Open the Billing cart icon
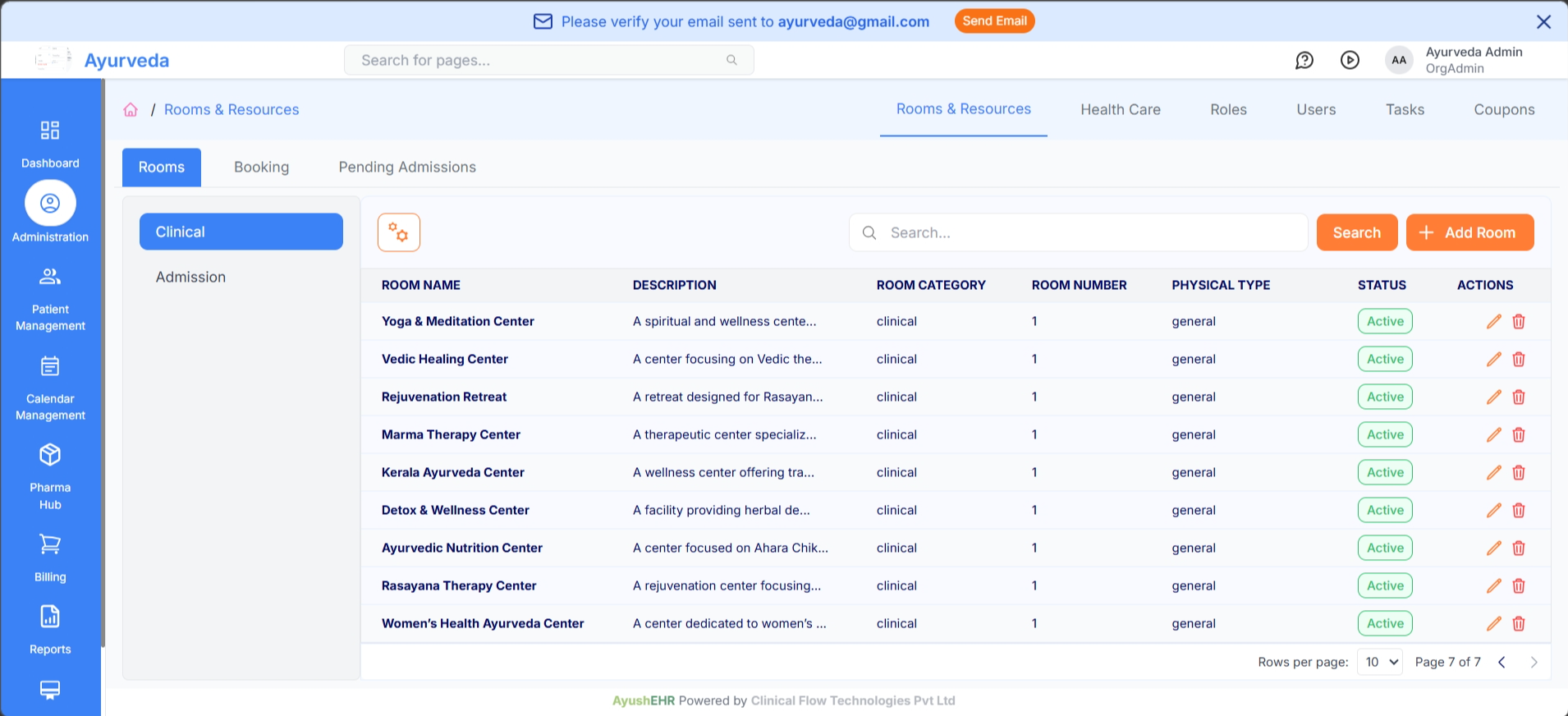This screenshot has width=1568, height=716. (x=50, y=544)
